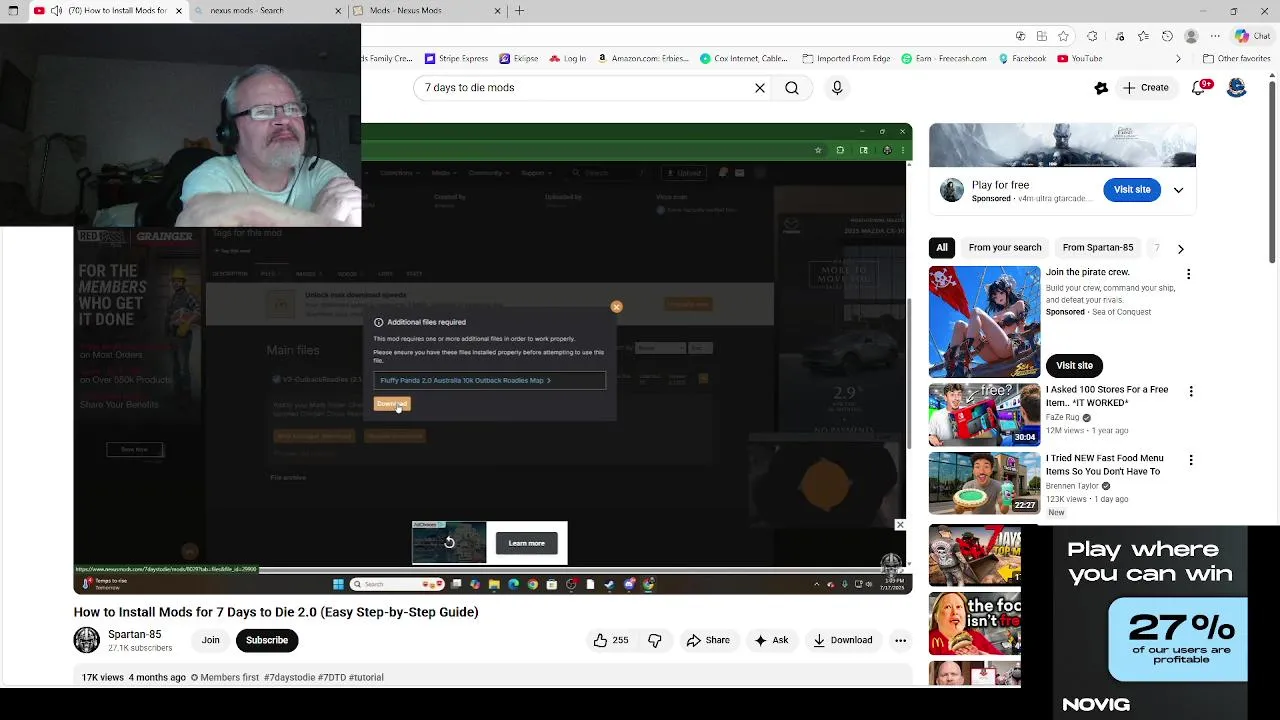
Task: Open the browser favorites list icon
Action: pyautogui.click(x=1143, y=36)
